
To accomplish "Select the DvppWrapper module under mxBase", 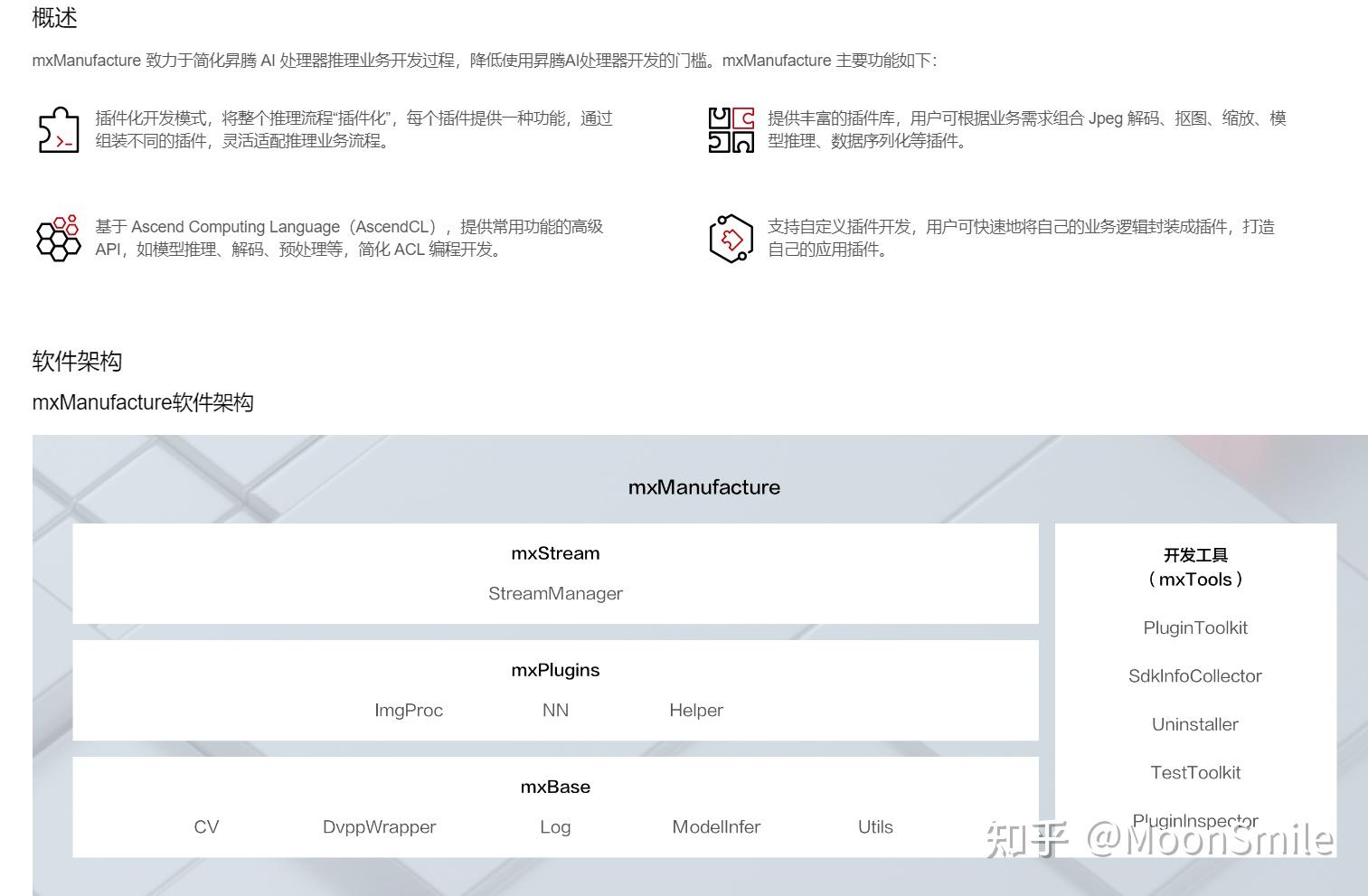I will (379, 826).
